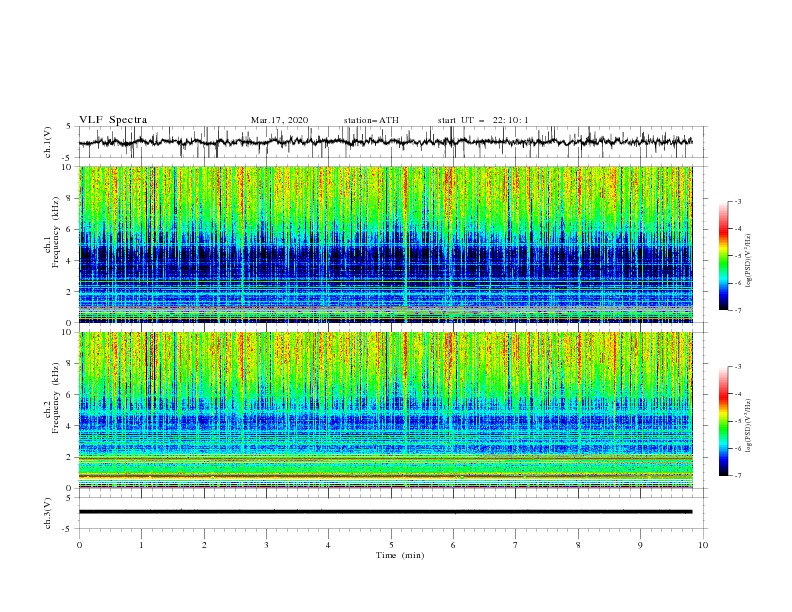Click the "ch.3(V)" axis label

click(48, 513)
